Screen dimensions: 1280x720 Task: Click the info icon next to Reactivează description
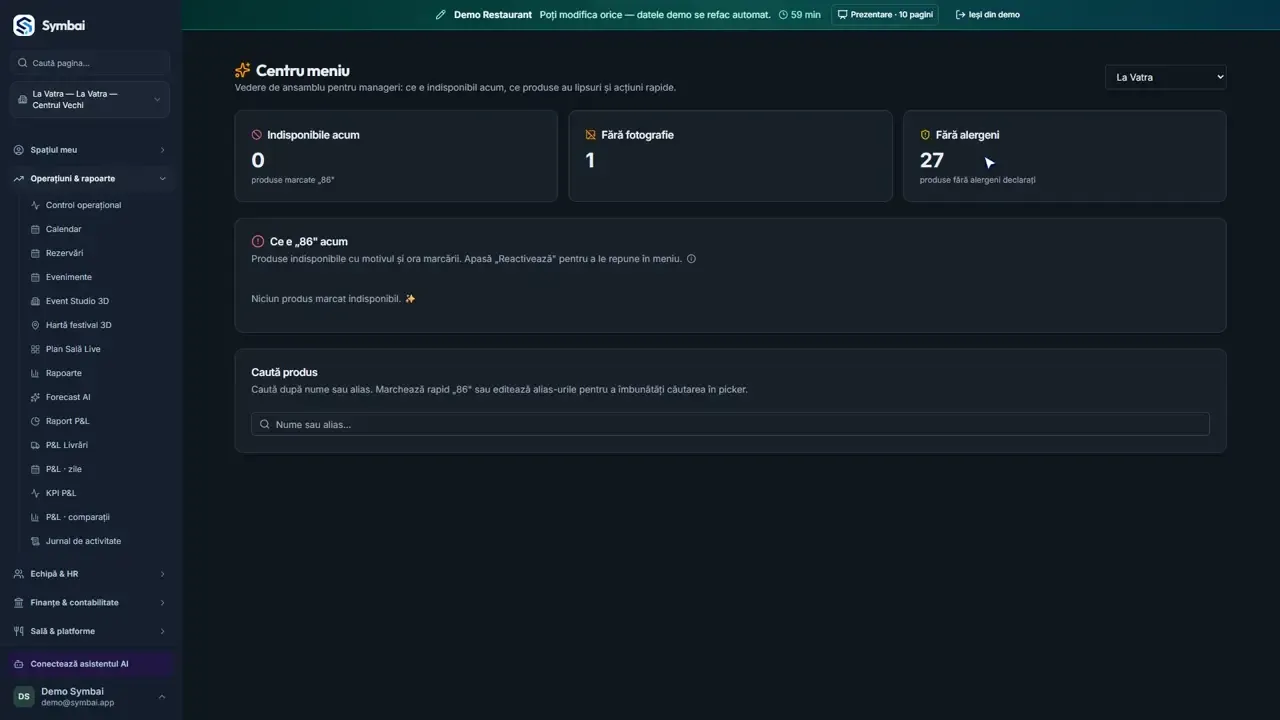(691, 259)
